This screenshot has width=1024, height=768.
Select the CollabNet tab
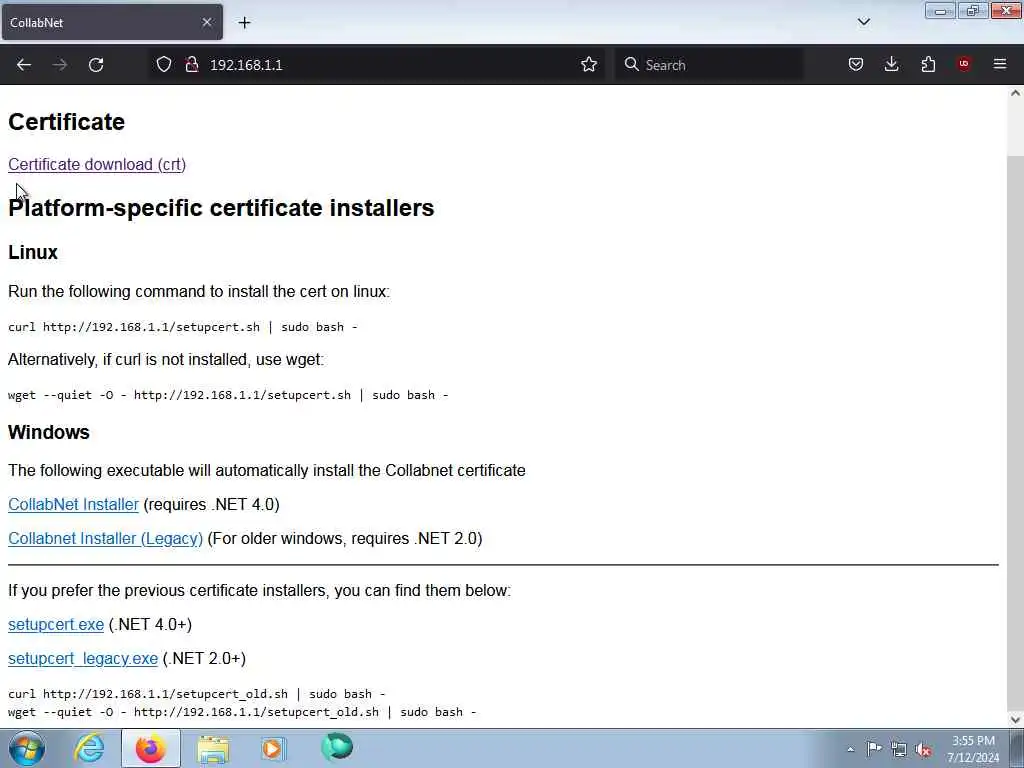112,22
